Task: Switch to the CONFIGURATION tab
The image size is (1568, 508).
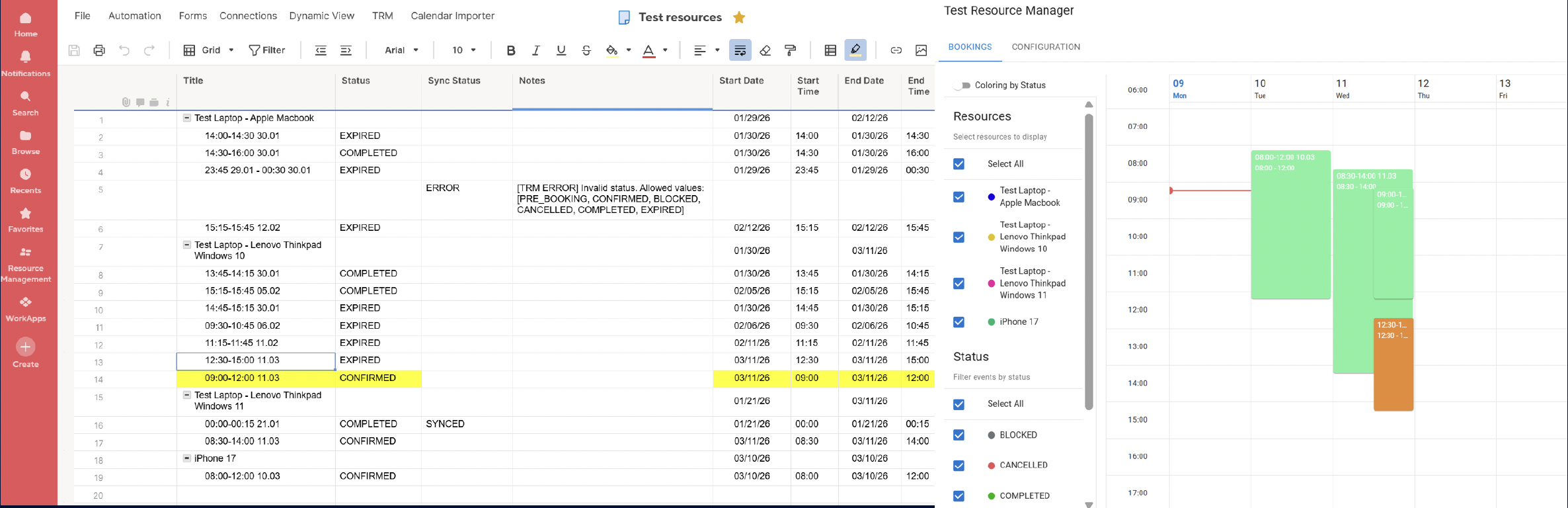Action: (x=1046, y=47)
